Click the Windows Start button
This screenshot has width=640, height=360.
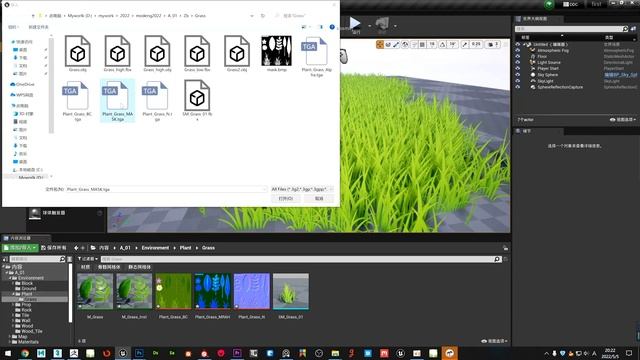[8, 353]
